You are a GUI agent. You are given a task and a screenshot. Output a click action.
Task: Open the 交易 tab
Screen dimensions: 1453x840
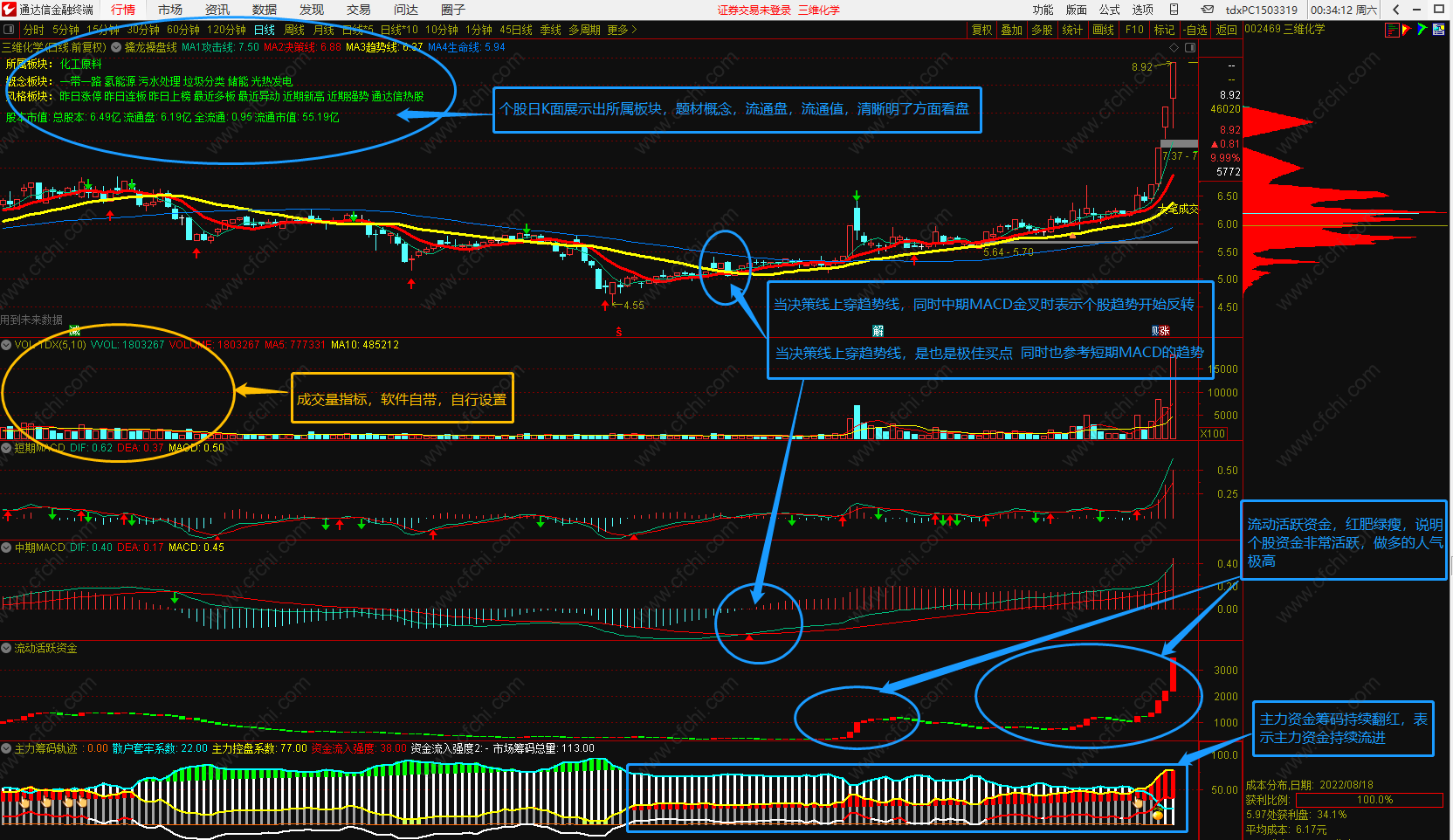click(359, 10)
